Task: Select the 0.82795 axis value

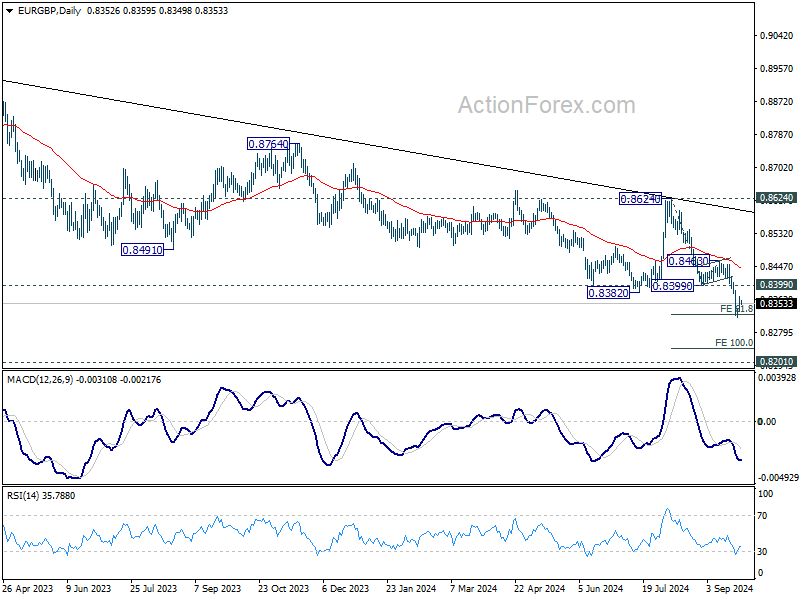Action: coord(777,333)
